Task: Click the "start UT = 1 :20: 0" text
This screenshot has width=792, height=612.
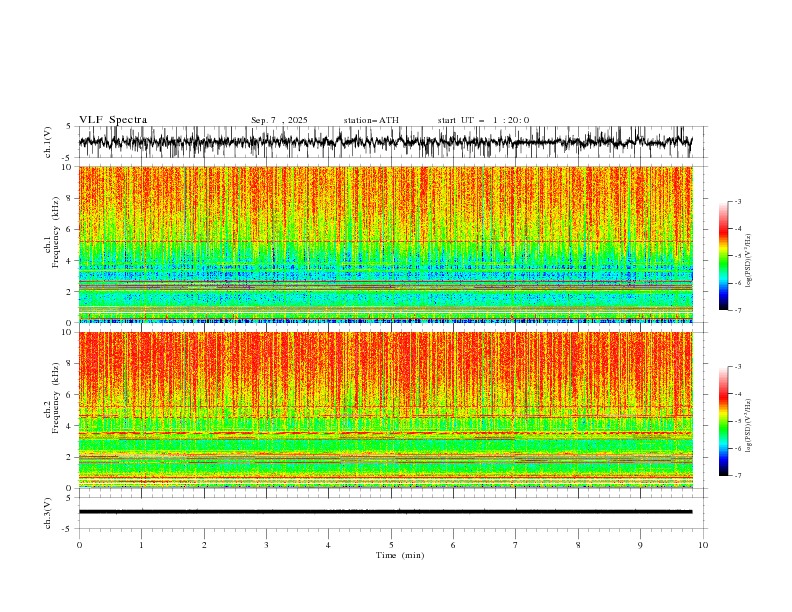Action: pos(483,120)
